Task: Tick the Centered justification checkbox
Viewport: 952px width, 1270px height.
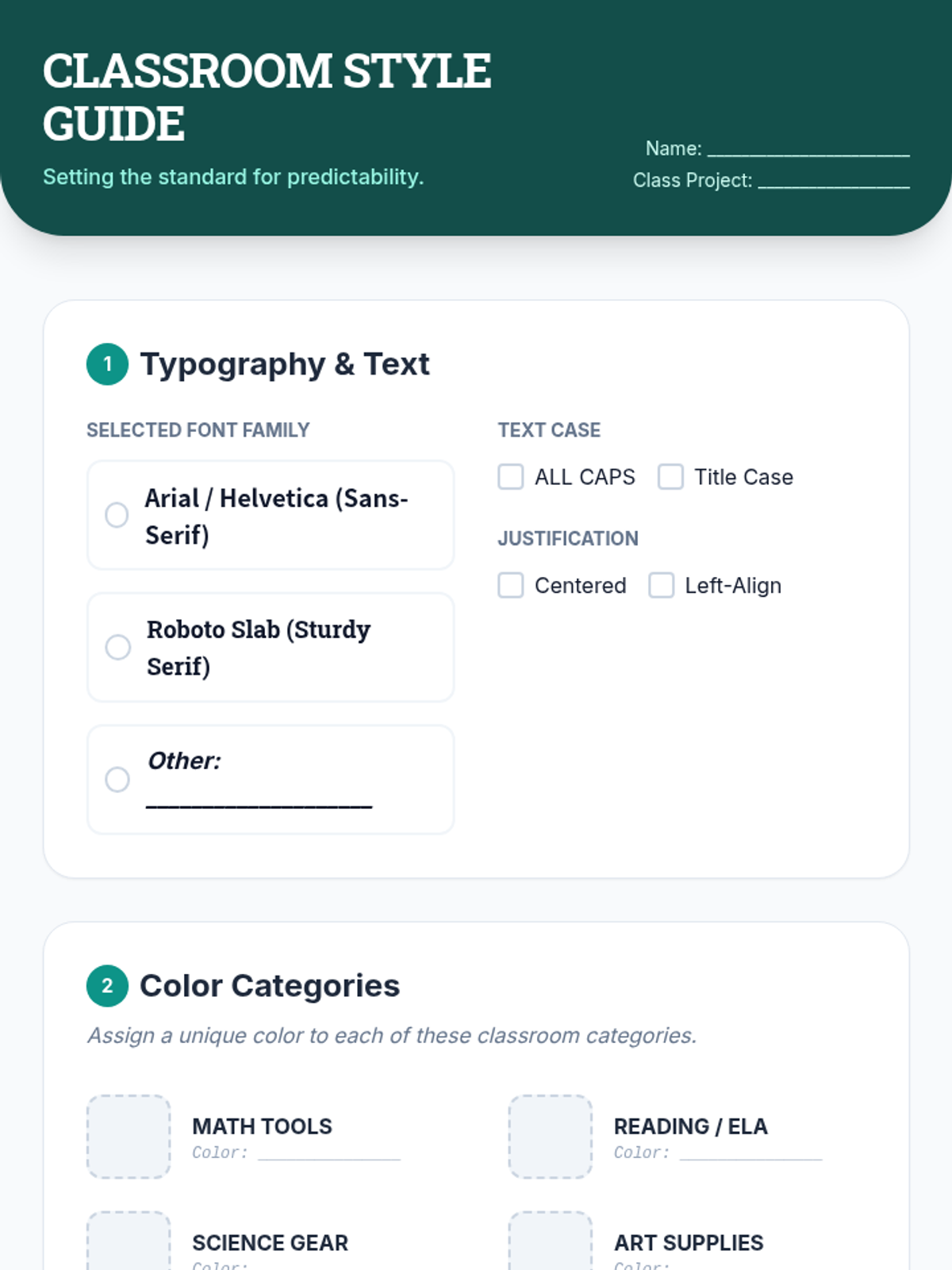Action: pyautogui.click(x=511, y=586)
